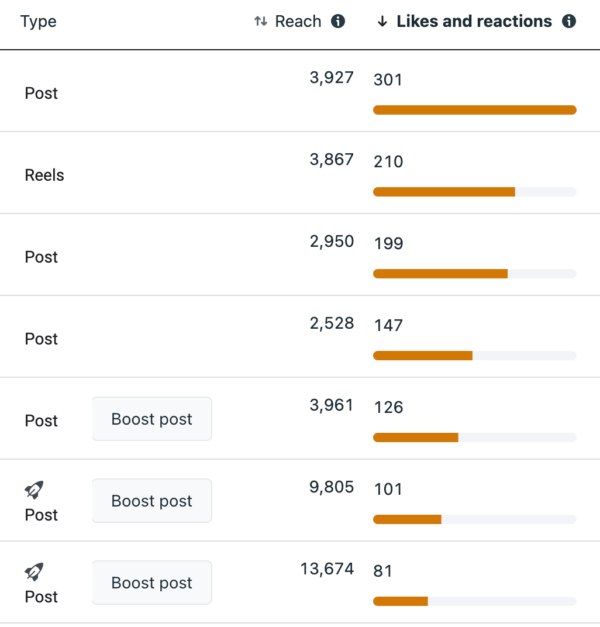Viewport: 600px width, 627px height.
Task: Sort the table by Reach column
Action: click(298, 22)
